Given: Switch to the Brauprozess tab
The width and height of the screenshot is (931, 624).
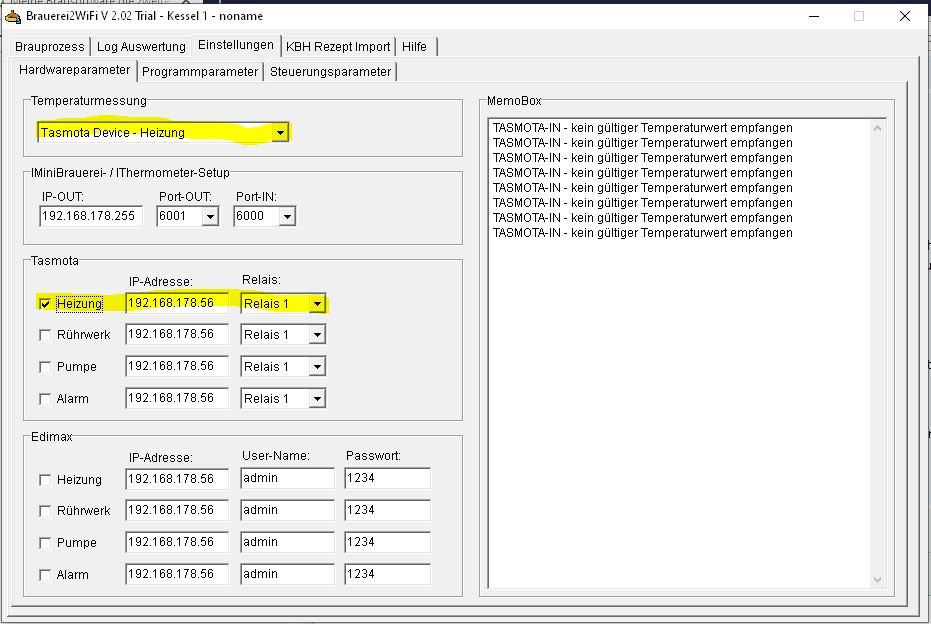Looking at the screenshot, I should [x=51, y=47].
